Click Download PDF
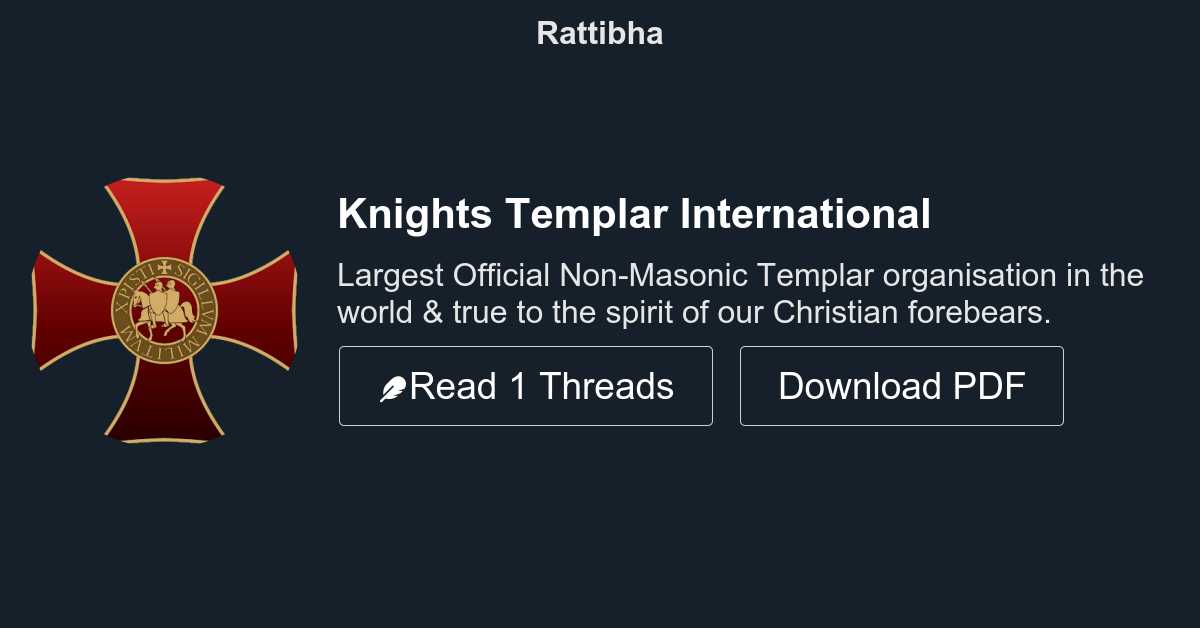The width and height of the screenshot is (1200, 628). click(901, 385)
